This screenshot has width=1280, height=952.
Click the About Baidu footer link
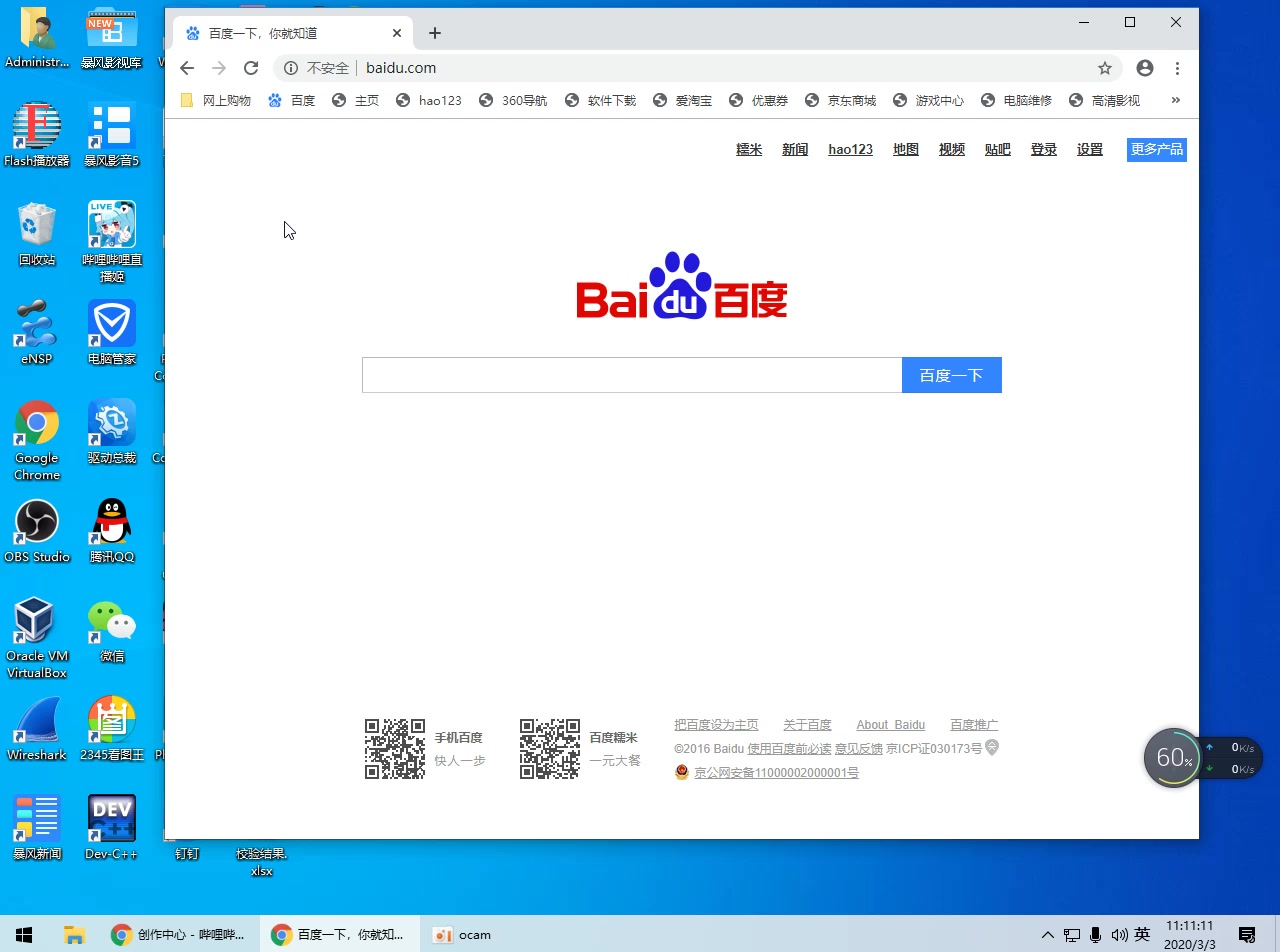point(891,725)
